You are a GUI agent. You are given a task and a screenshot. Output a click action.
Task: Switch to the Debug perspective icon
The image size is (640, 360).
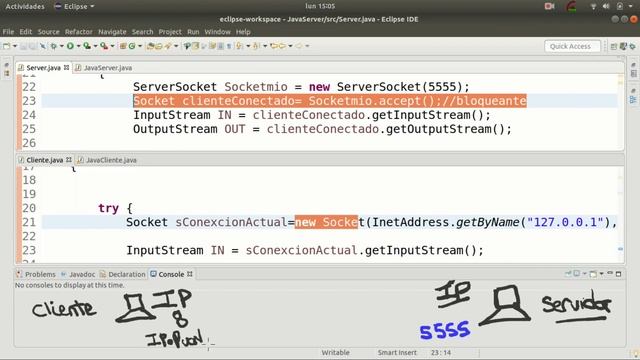tap(632, 47)
